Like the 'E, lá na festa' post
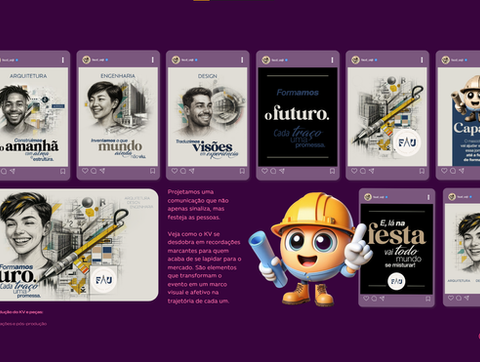The width and height of the screenshot is (480, 362). click(366, 298)
